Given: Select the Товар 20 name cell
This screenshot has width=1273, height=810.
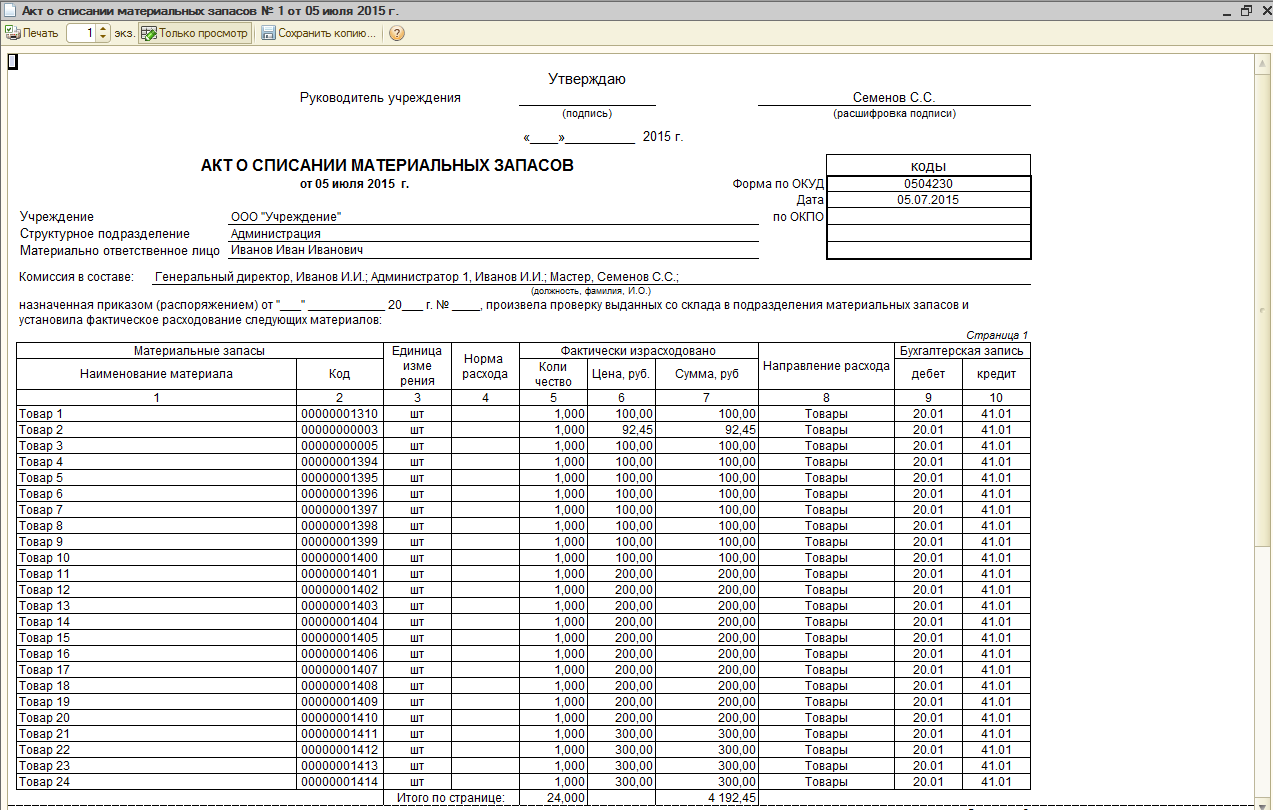Looking at the screenshot, I should (x=157, y=718).
